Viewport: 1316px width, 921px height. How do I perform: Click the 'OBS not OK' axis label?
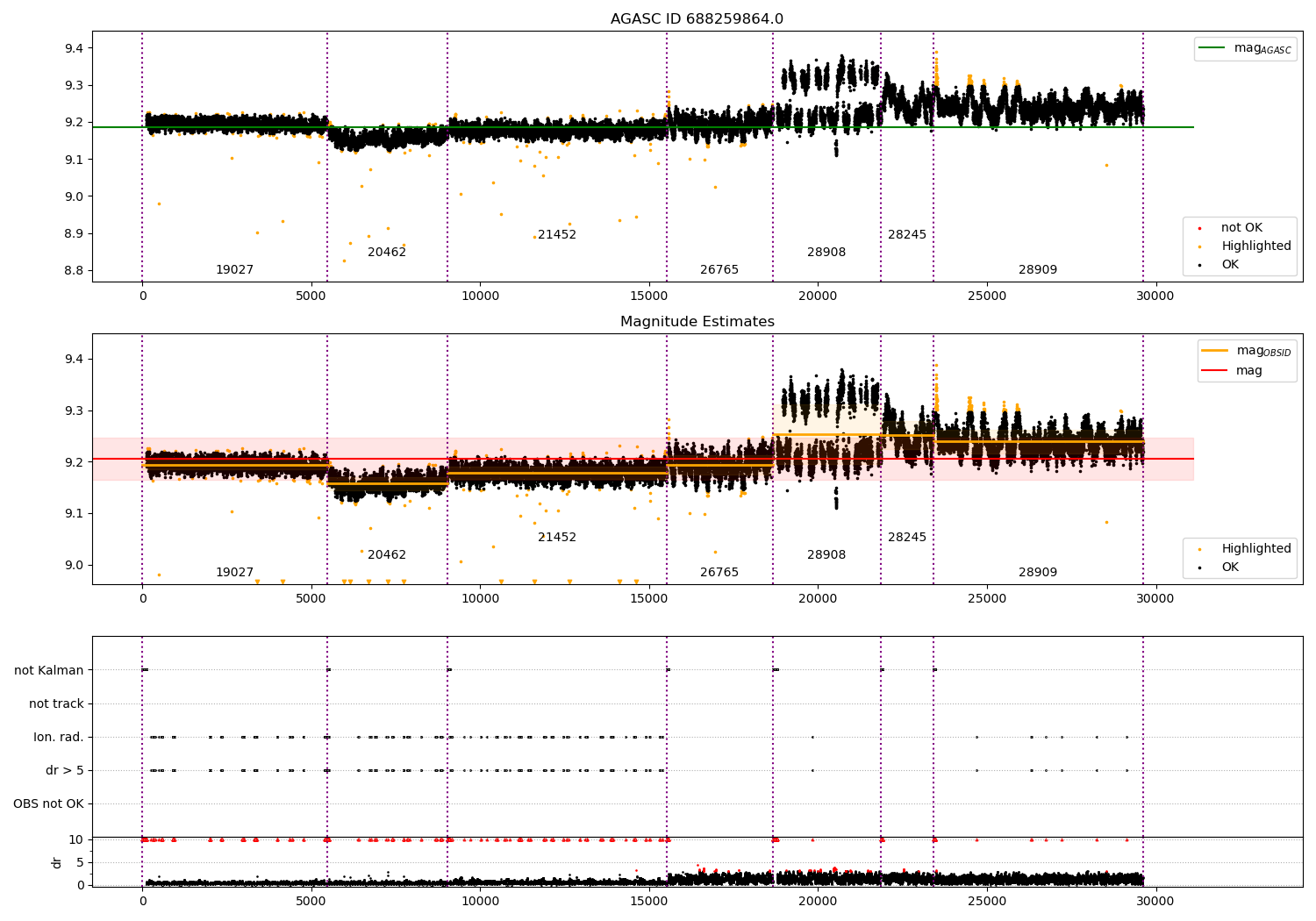coord(48,804)
